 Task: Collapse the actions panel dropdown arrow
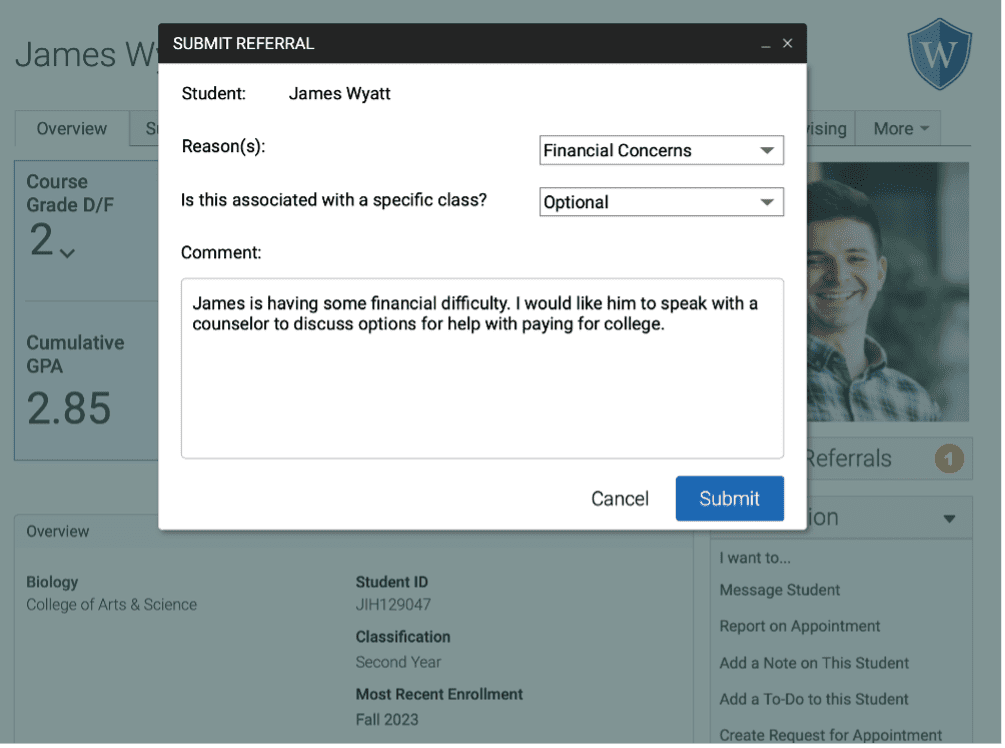[949, 518]
